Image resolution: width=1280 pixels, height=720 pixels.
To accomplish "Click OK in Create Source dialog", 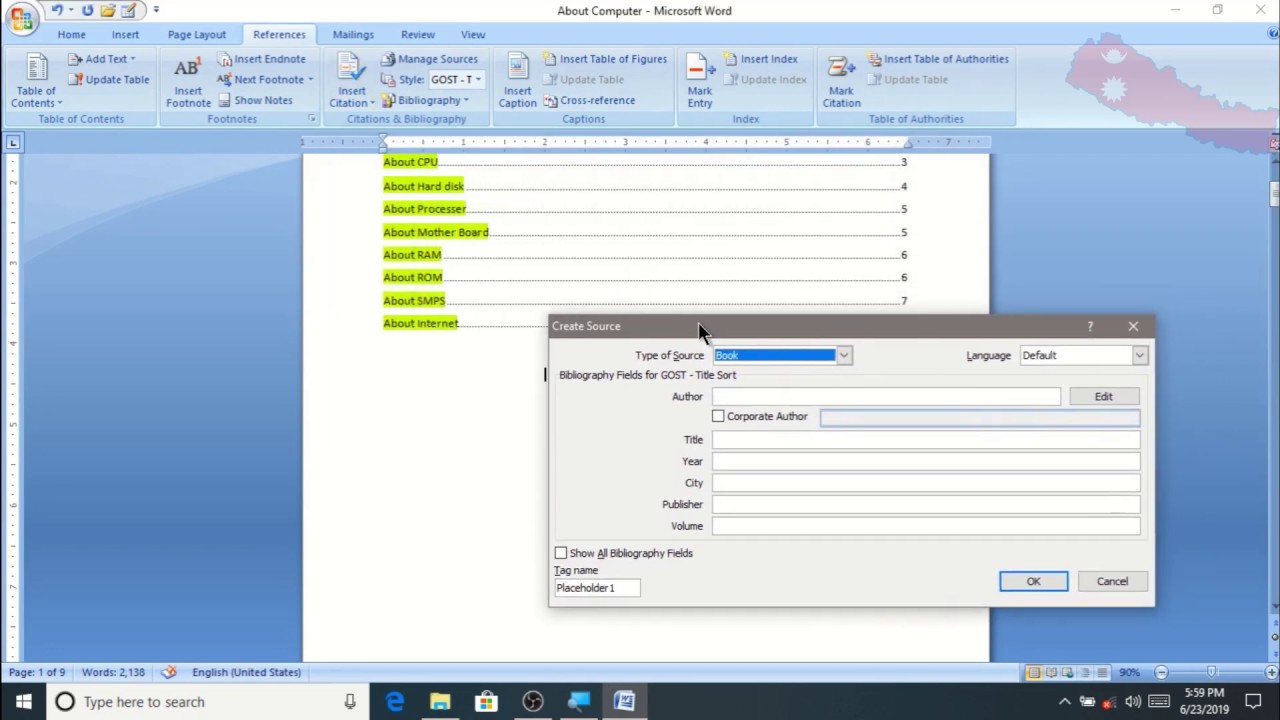I will coord(1033,581).
